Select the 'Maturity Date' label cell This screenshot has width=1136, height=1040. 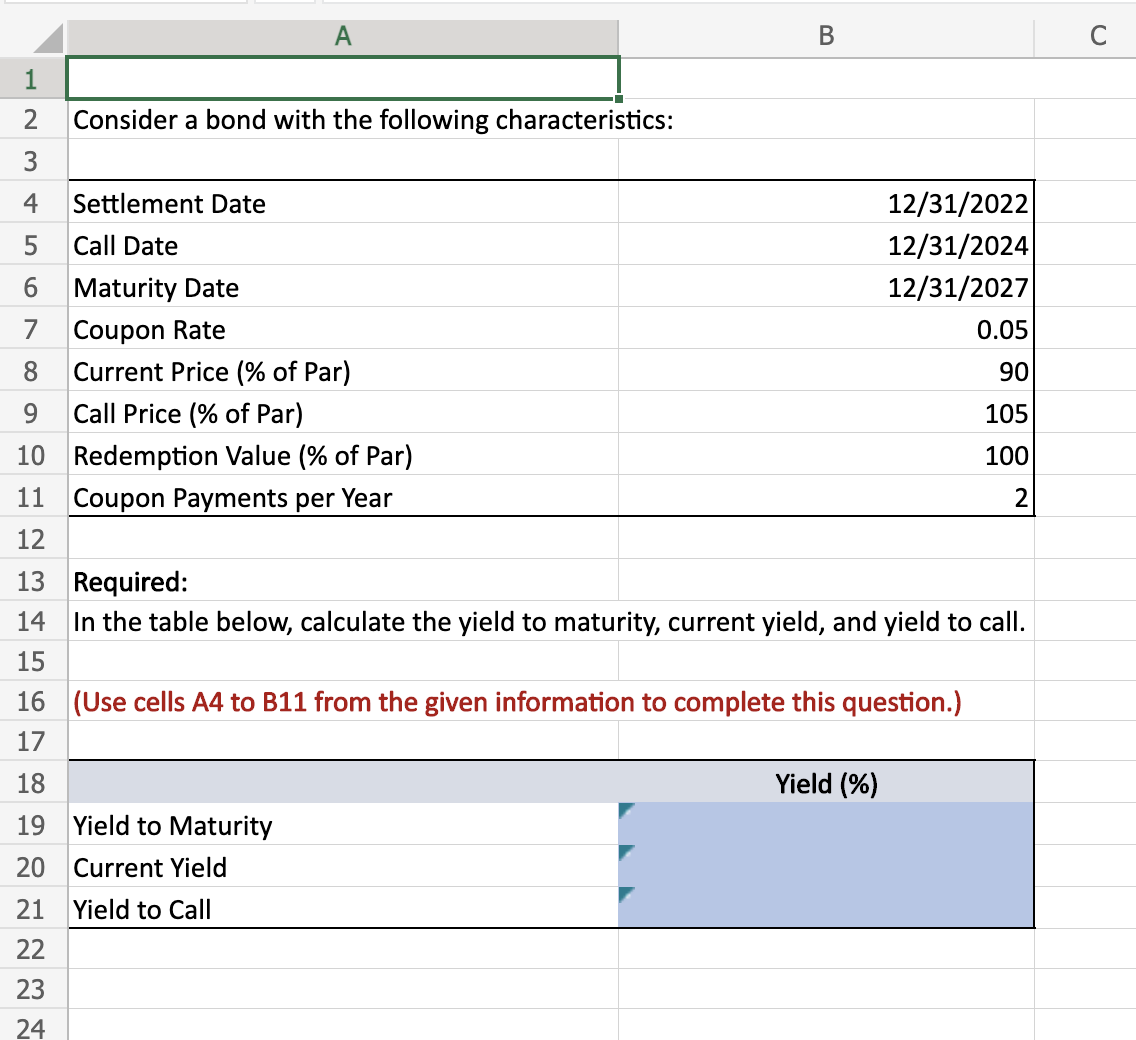click(343, 287)
